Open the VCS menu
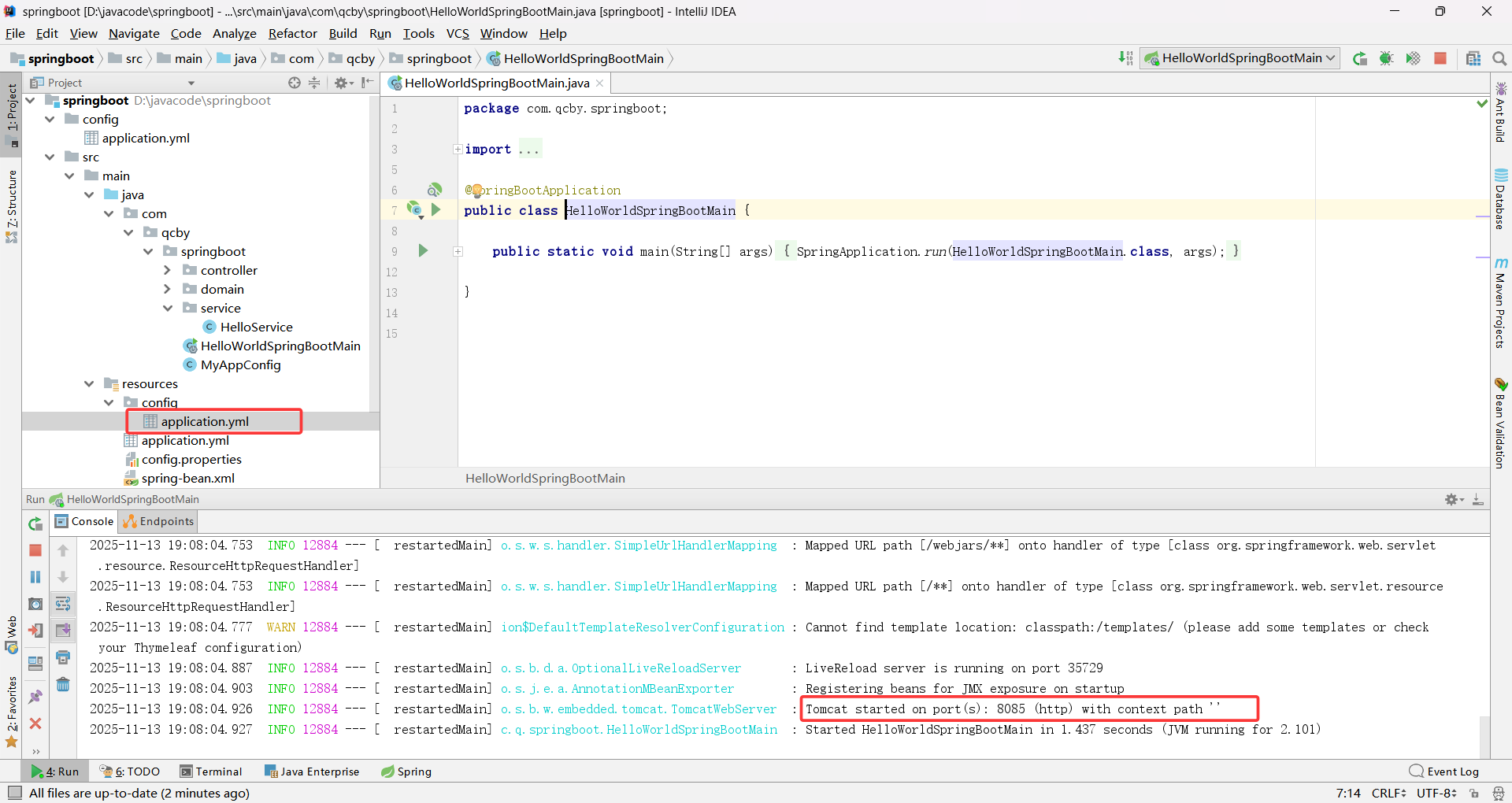Viewport: 1512px width, 803px height. (x=458, y=33)
